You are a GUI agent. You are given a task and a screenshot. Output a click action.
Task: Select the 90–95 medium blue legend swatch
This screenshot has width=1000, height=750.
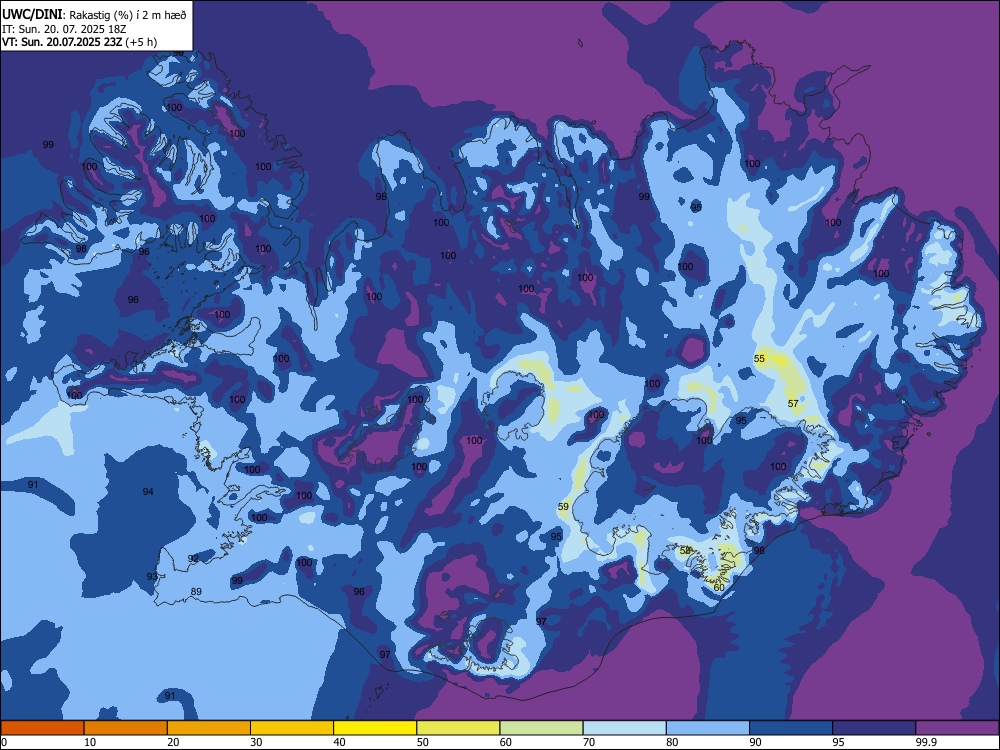tap(791, 728)
